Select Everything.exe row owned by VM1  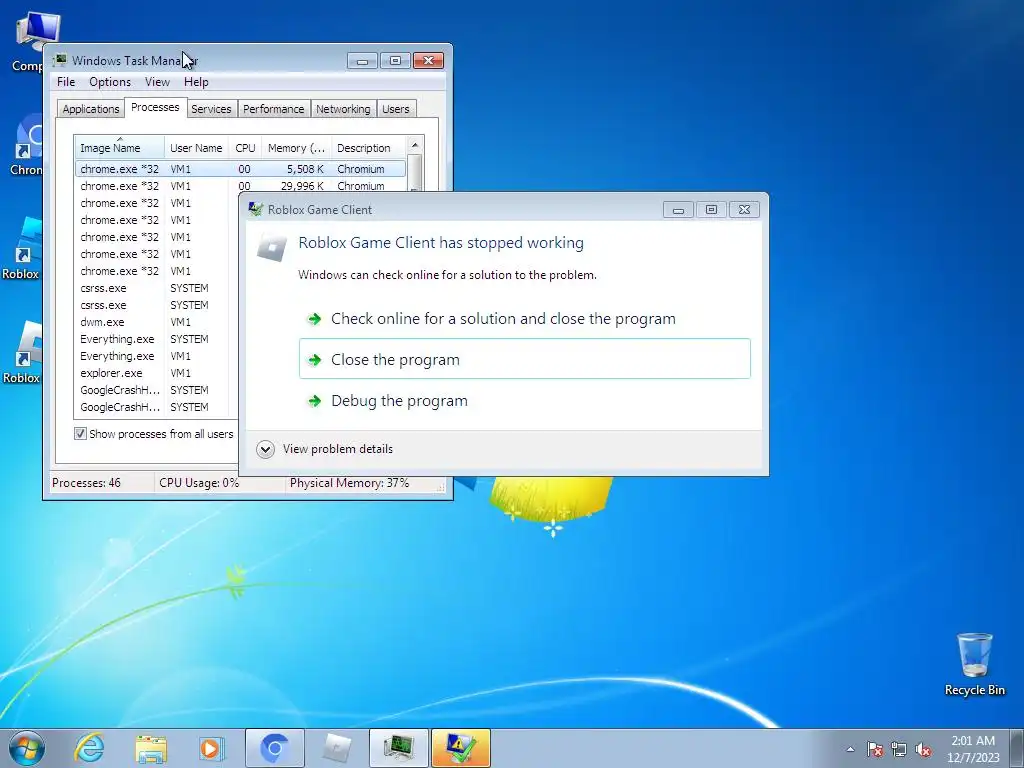[155, 356]
